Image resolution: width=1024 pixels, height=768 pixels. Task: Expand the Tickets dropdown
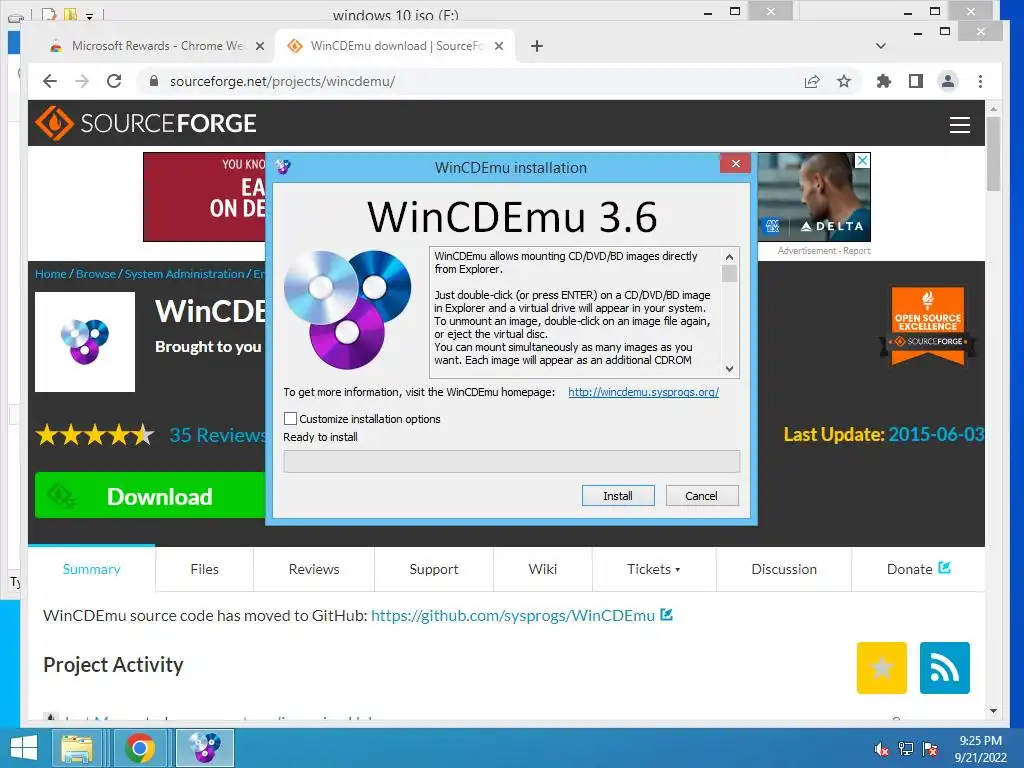click(654, 569)
